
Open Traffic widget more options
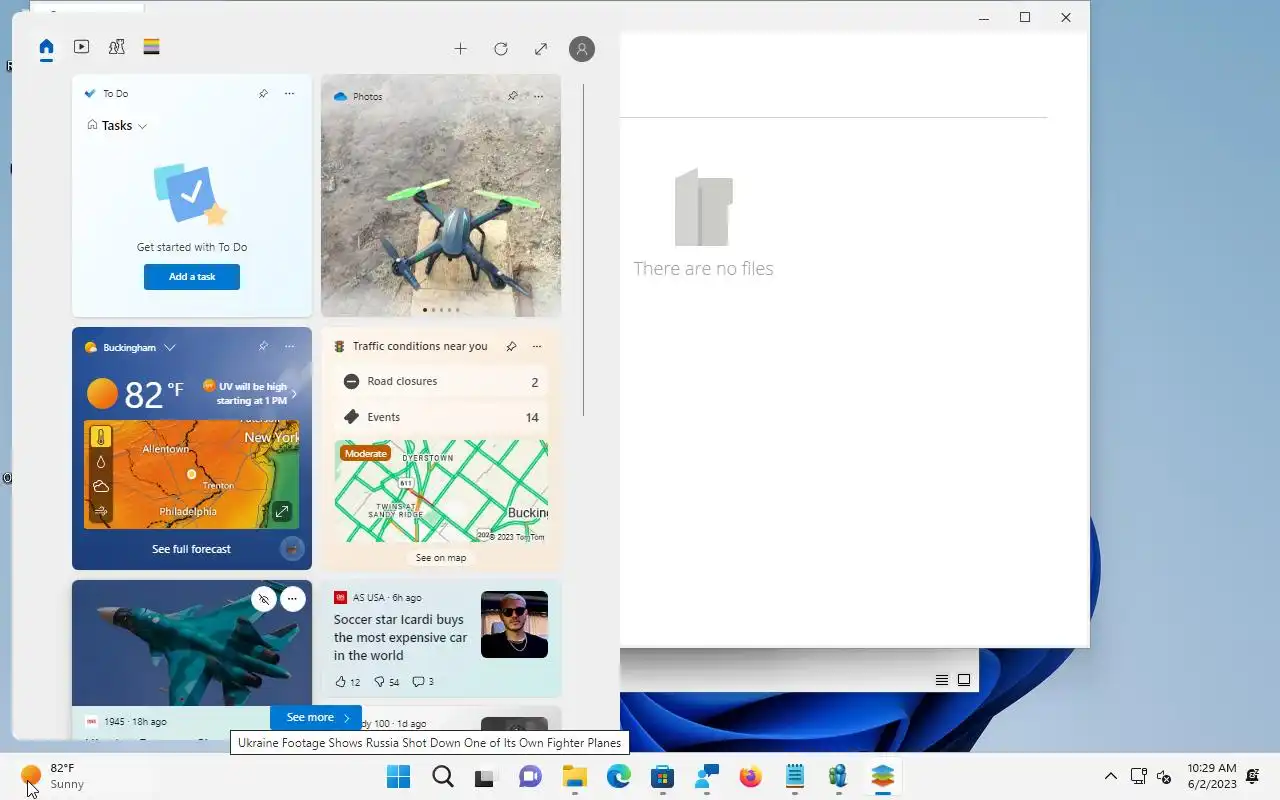point(538,346)
